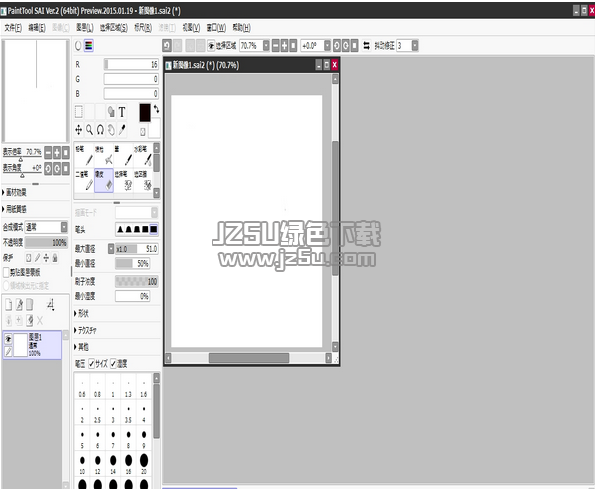This screenshot has height=489, width=595.
Task: Toggle pen pressure density checkbox
Action: [113, 363]
